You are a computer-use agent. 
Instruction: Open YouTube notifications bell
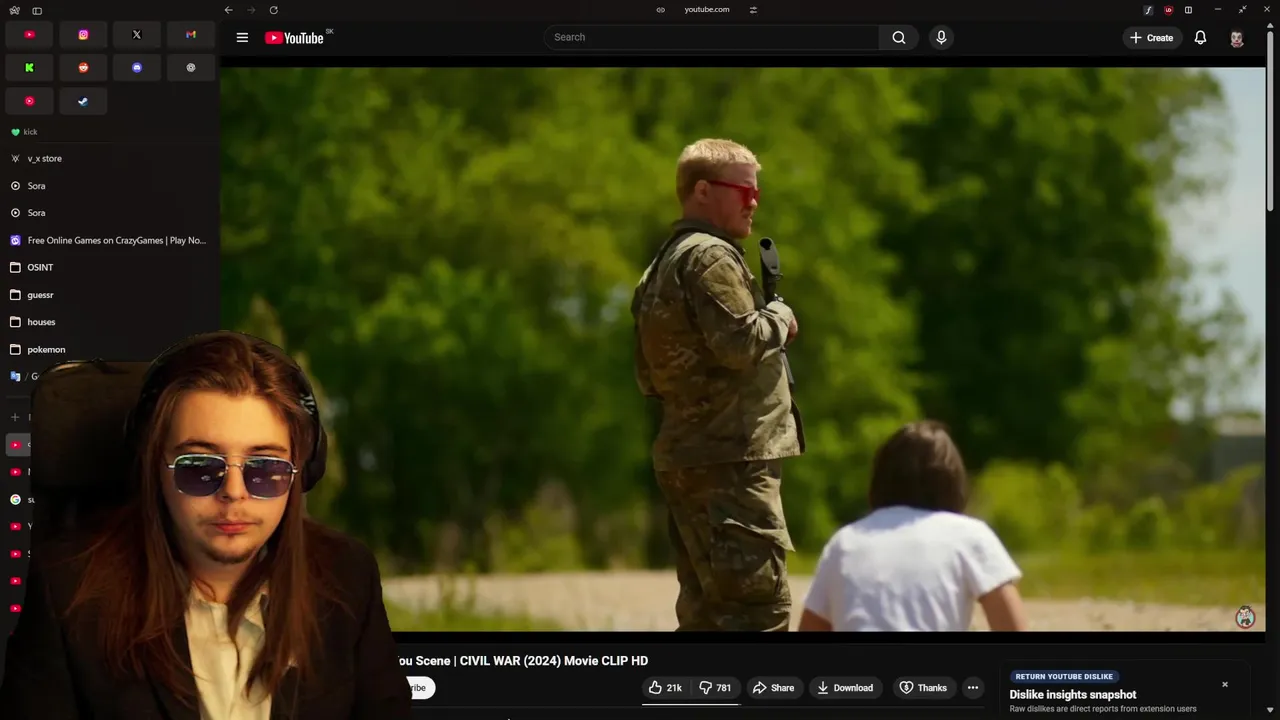[1200, 38]
